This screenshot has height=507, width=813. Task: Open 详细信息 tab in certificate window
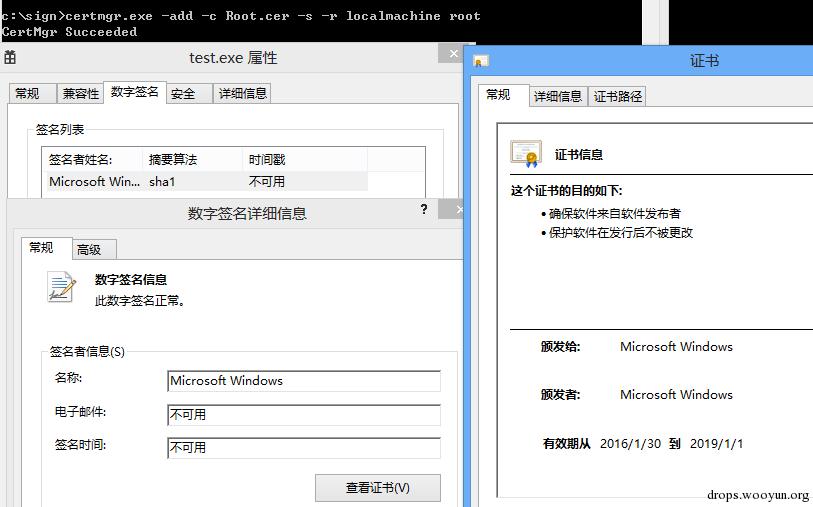[558, 96]
